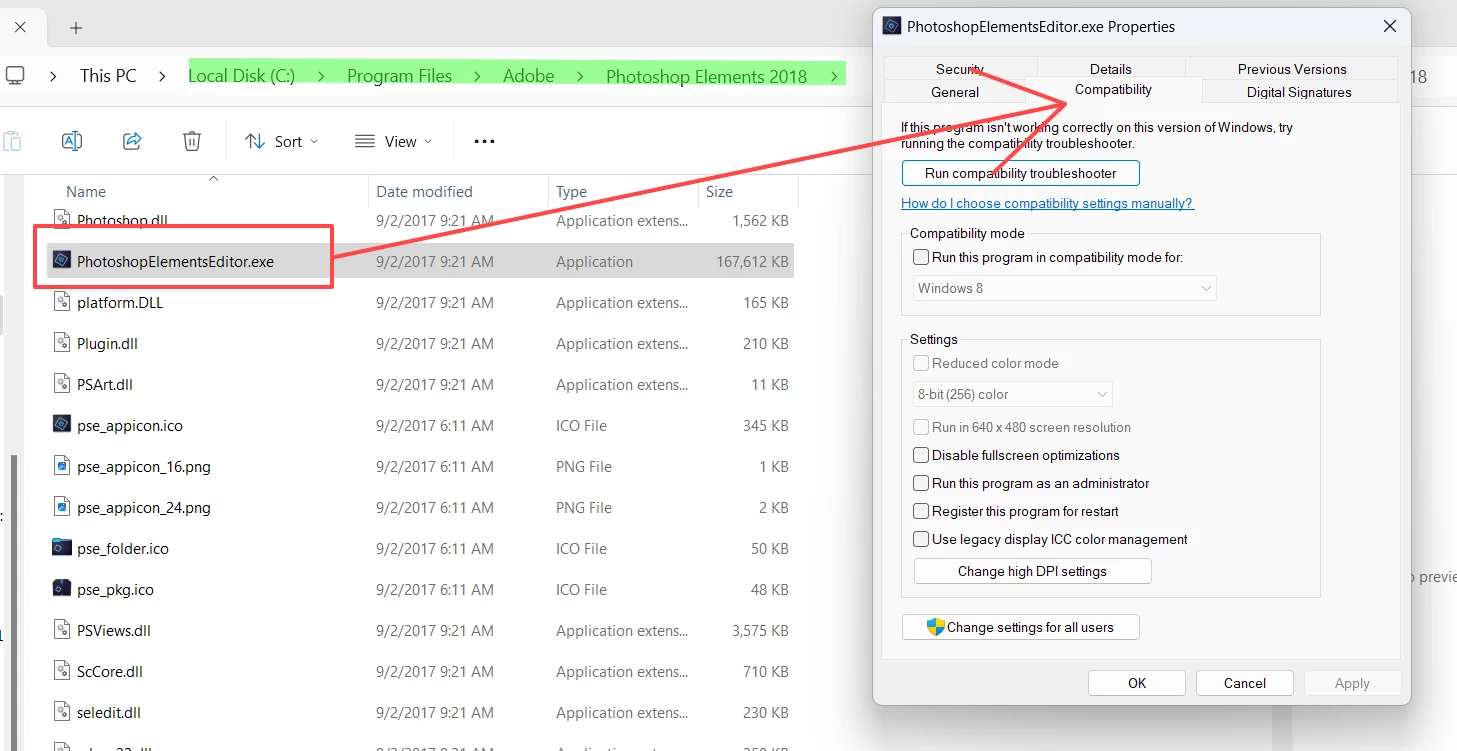Viewport: 1457px width, 751px height.
Task: Open a new Explorer tab with plus
Action: coord(76,27)
